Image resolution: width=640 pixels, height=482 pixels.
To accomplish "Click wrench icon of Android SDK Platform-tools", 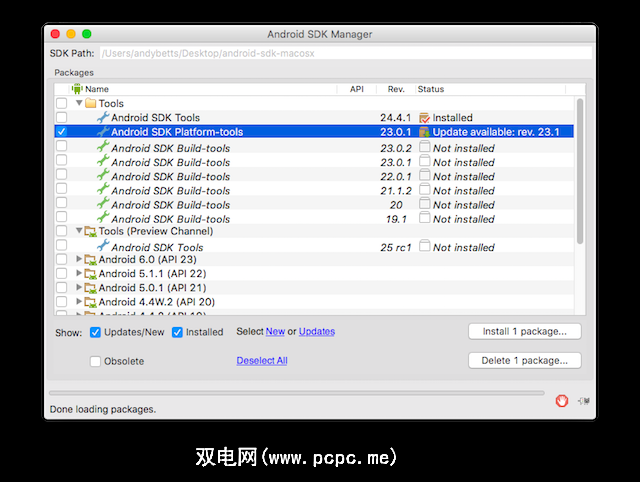I will pos(103,131).
